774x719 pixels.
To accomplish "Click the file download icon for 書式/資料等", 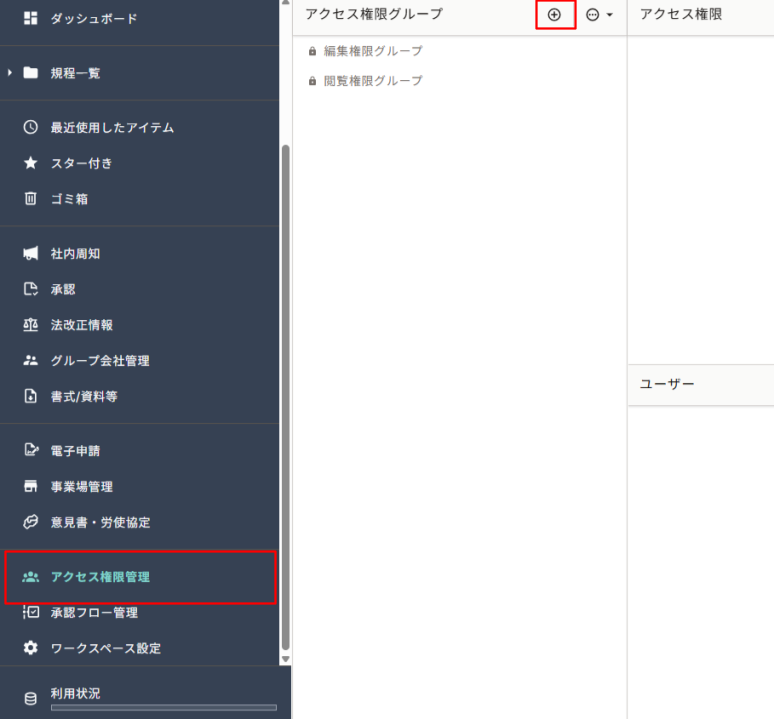I will point(31,396).
